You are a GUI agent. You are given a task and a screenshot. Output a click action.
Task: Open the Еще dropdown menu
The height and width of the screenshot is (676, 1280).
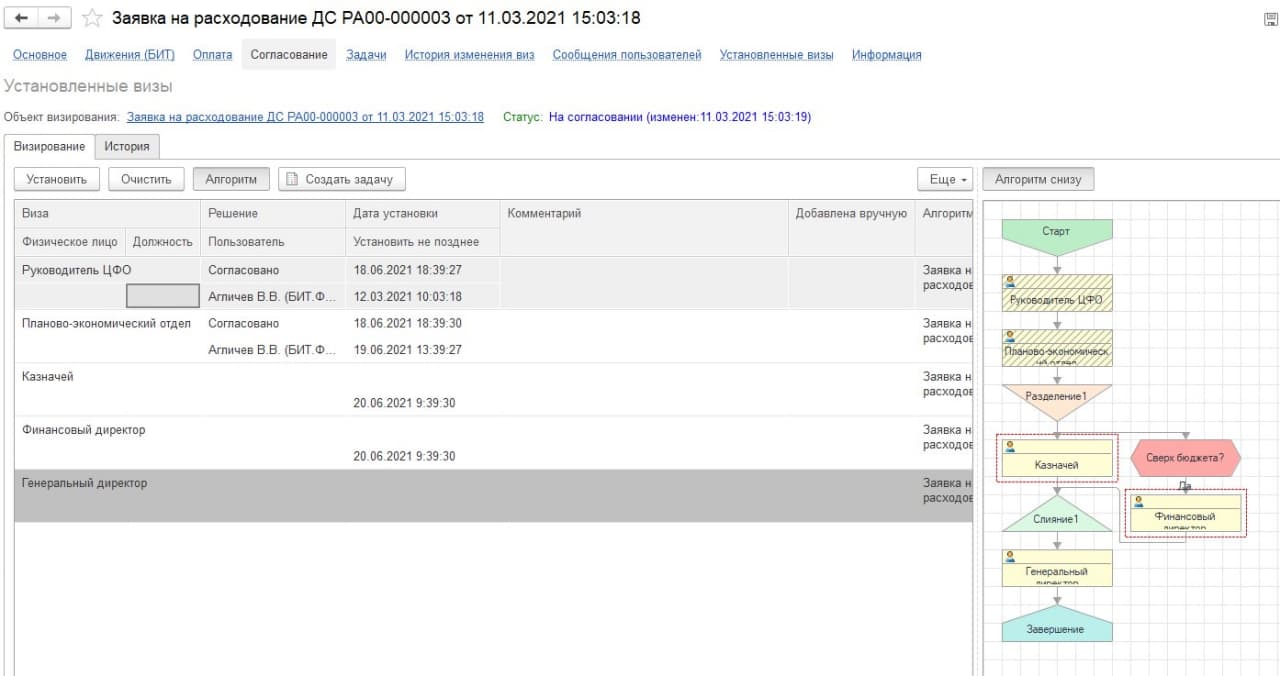pyautogui.click(x=944, y=179)
